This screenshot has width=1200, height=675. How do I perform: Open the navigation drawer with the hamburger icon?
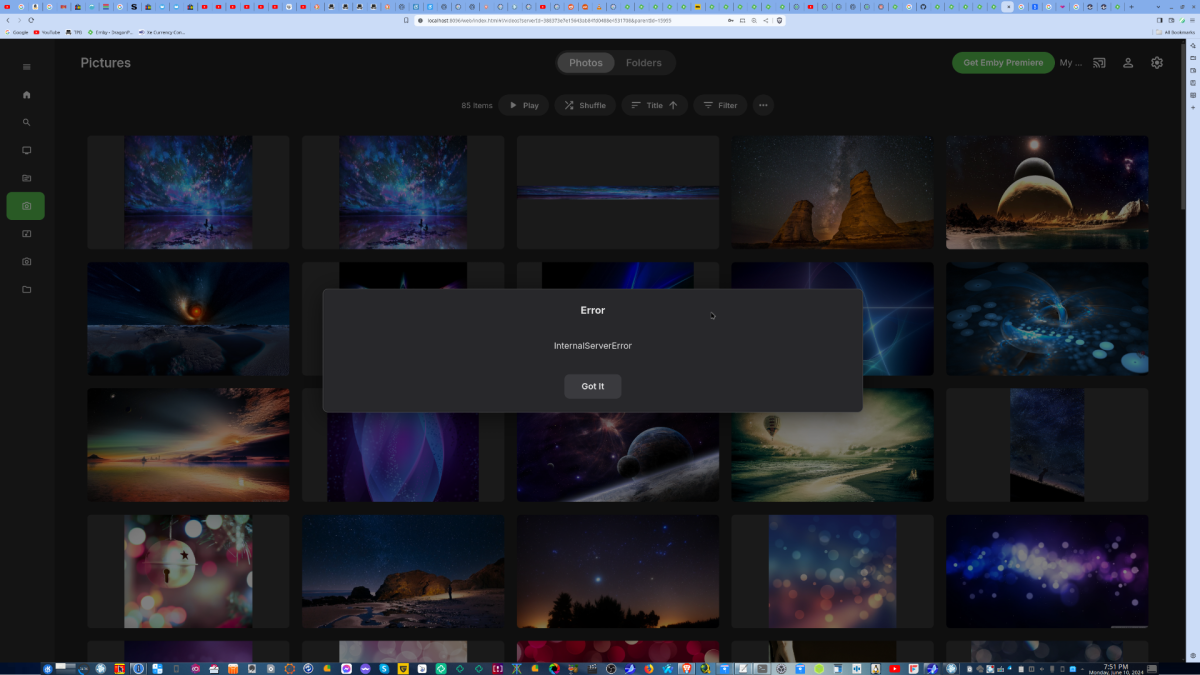(26, 66)
